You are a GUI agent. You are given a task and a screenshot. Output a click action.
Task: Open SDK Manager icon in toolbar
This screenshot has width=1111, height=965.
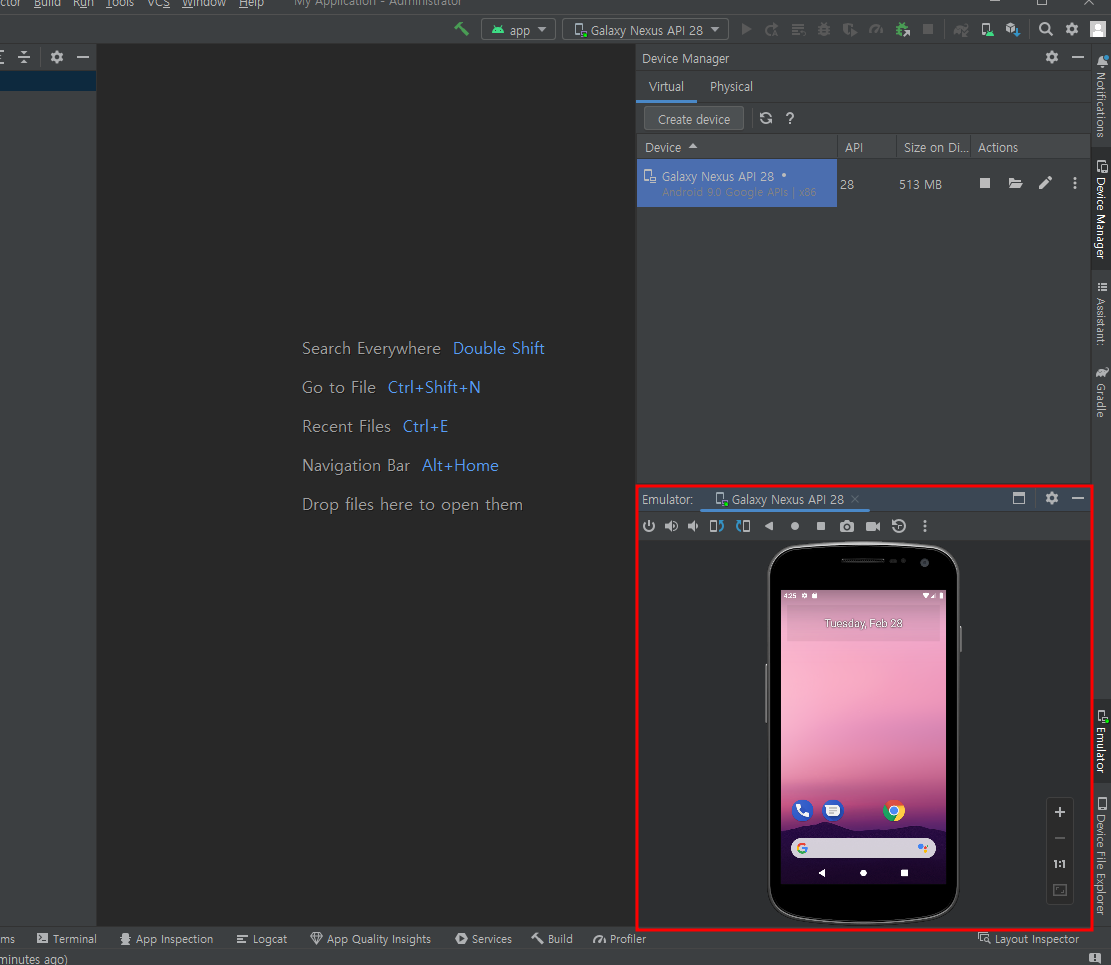1013,29
